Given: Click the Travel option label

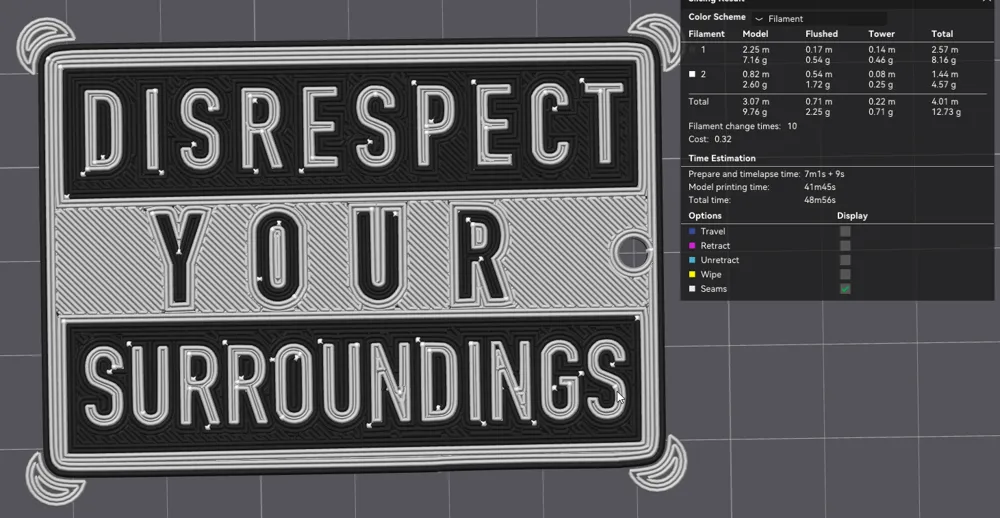Looking at the screenshot, I should [713, 232].
